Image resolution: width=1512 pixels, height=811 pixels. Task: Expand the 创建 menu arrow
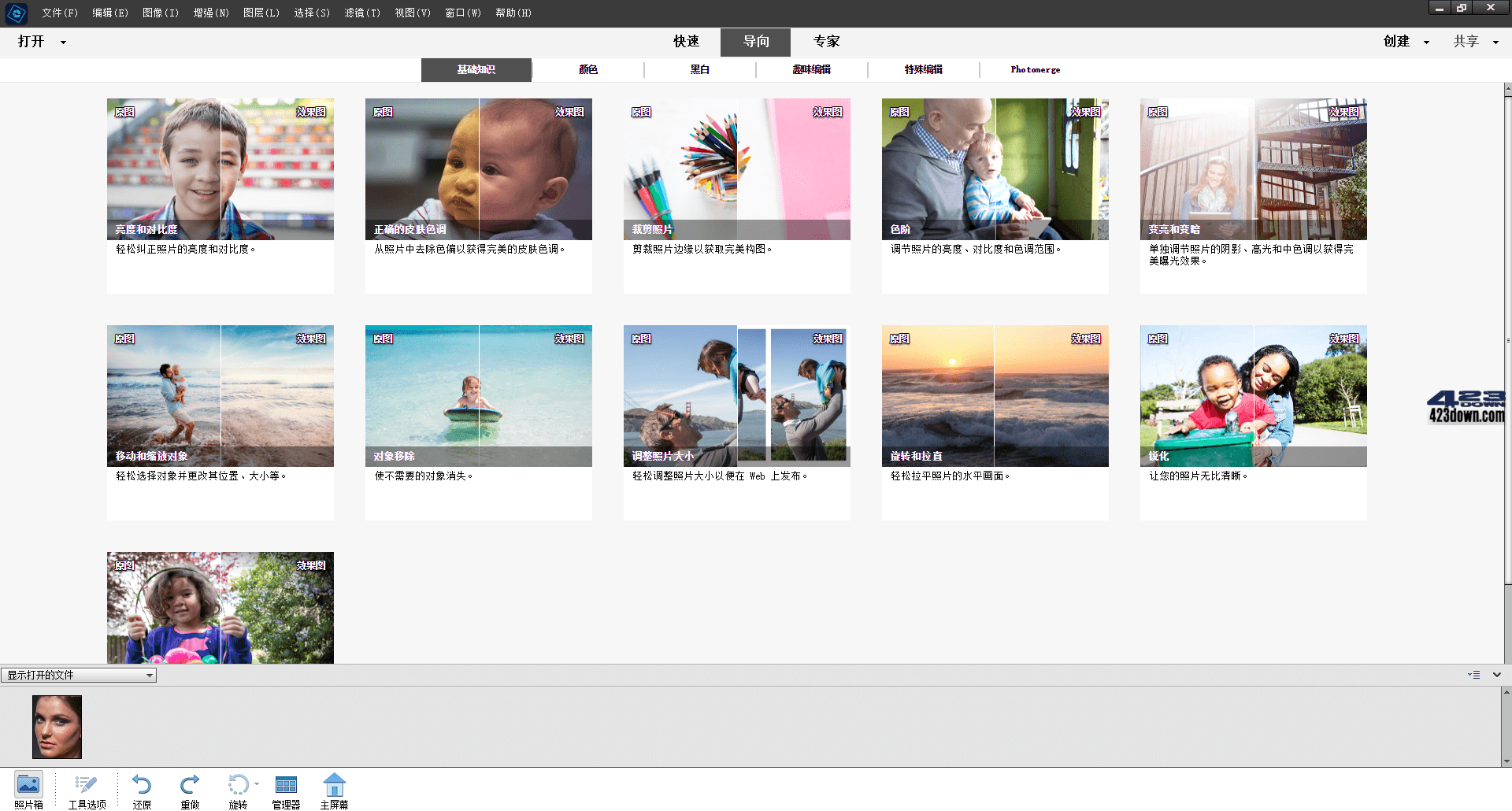coord(1426,42)
